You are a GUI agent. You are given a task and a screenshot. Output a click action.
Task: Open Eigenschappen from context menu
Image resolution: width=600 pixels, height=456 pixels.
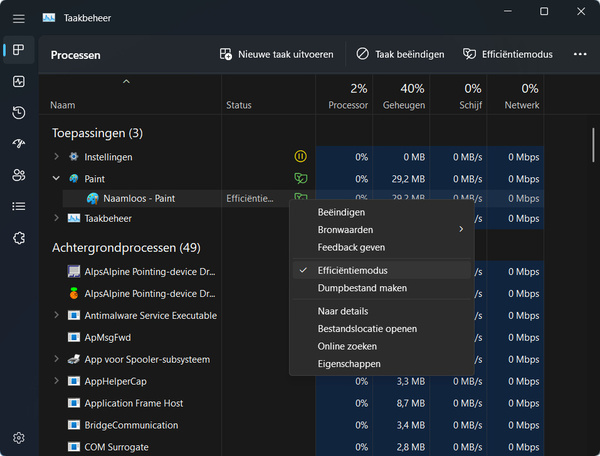[382, 364]
